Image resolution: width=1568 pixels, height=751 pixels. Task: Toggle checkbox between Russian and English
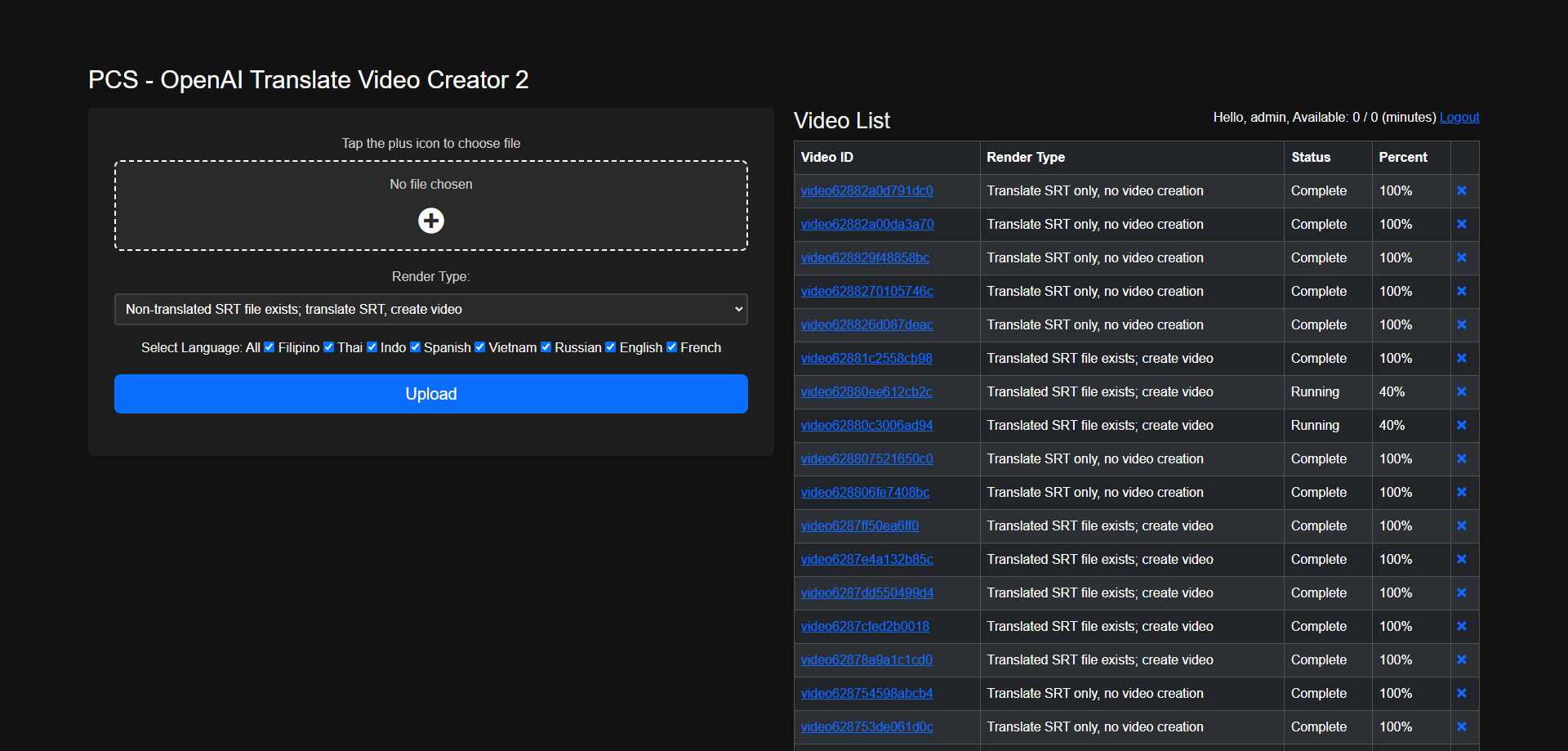point(611,347)
